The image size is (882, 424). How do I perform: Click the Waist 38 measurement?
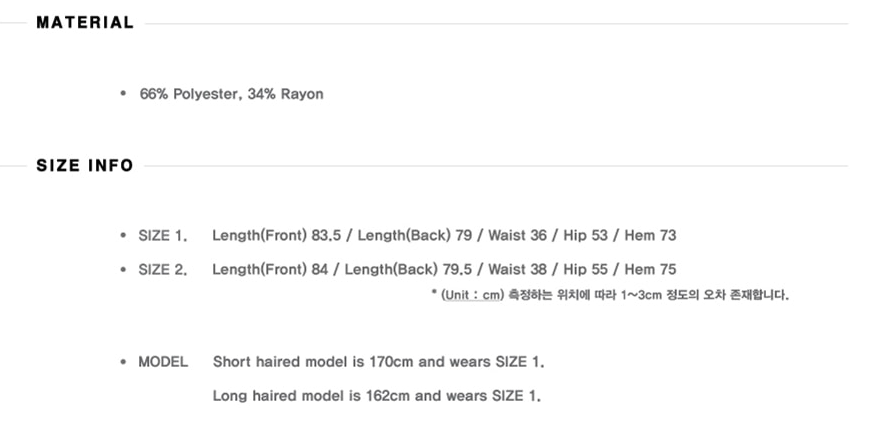point(520,269)
